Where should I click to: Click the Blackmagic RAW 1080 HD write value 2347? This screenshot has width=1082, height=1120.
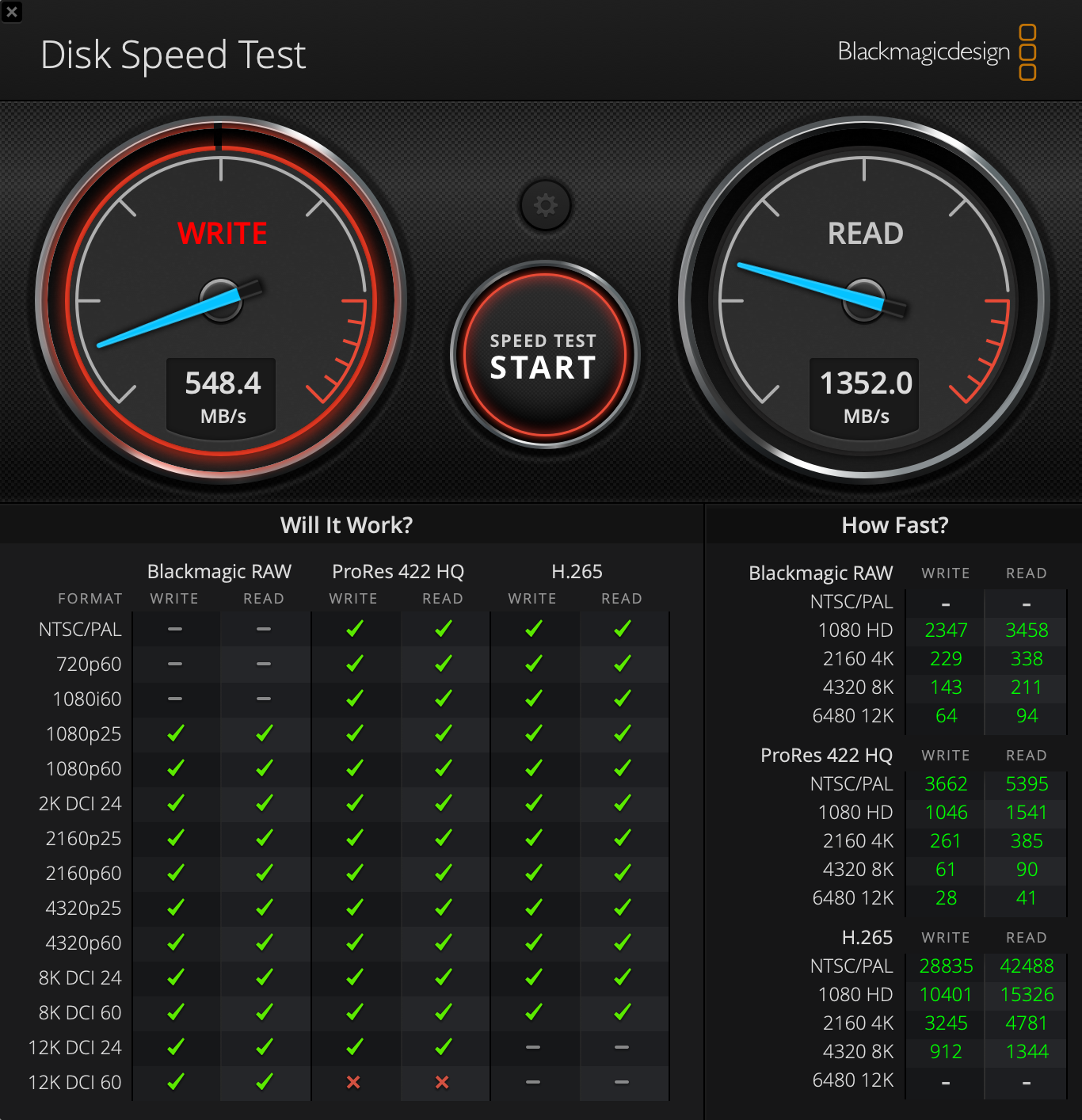coord(946,630)
